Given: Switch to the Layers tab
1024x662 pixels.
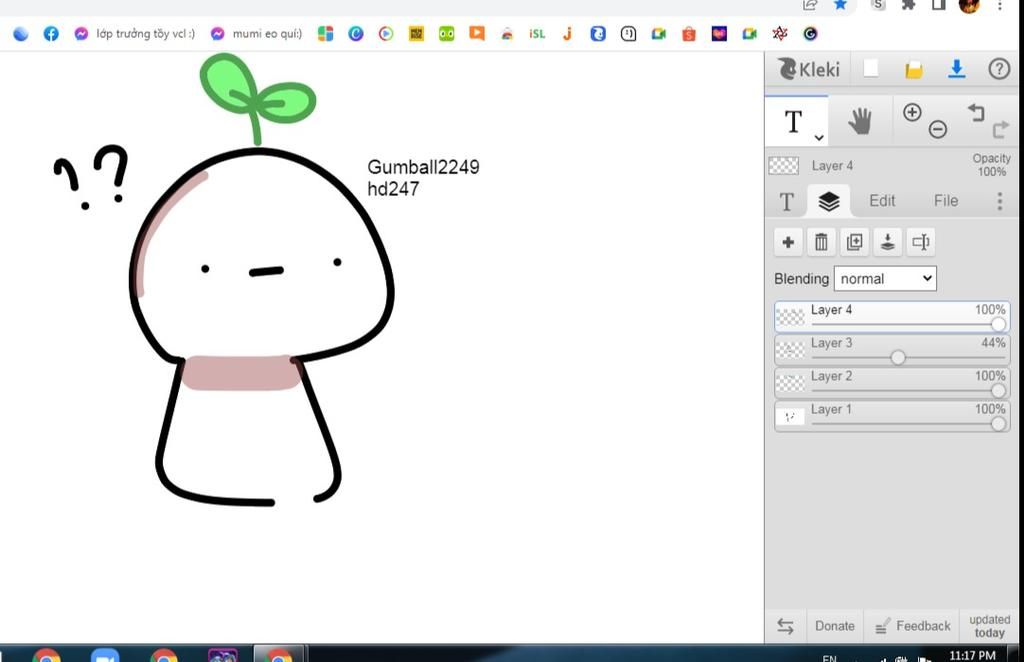Looking at the screenshot, I should click(829, 201).
